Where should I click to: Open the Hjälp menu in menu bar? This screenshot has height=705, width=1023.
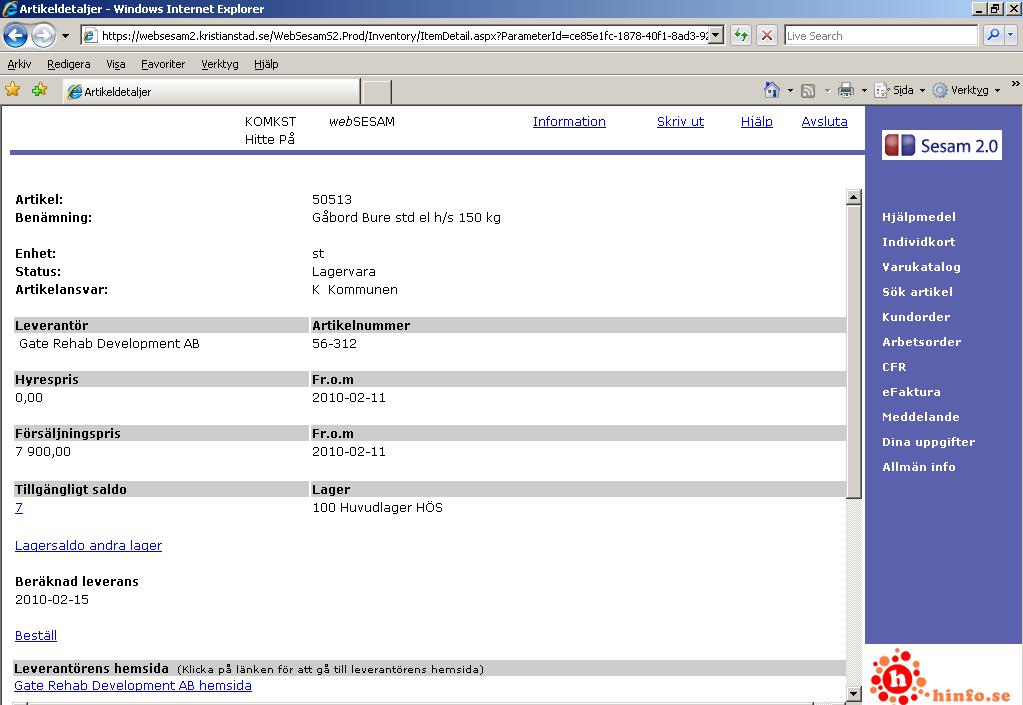[x=266, y=64]
